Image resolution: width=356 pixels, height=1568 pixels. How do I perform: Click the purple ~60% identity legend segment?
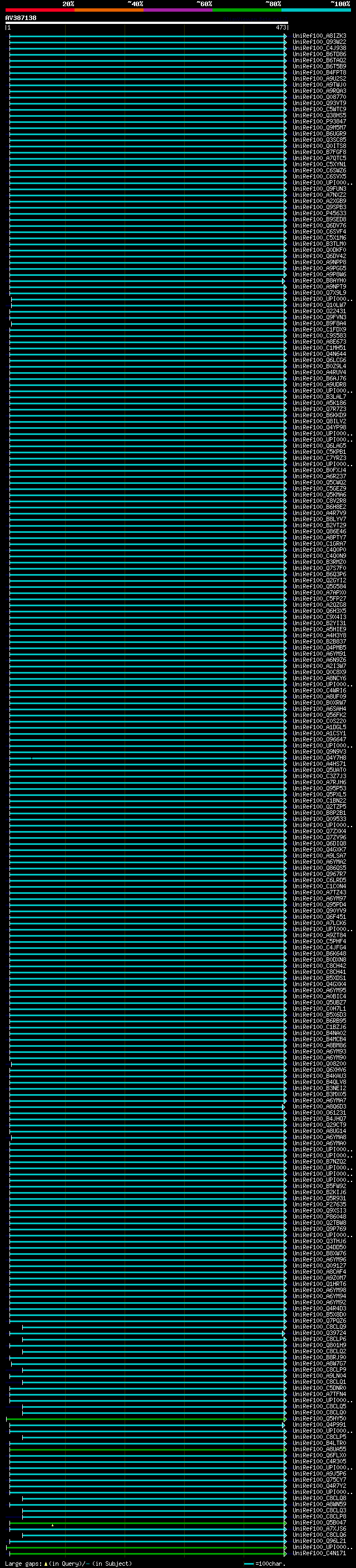(179, 10)
